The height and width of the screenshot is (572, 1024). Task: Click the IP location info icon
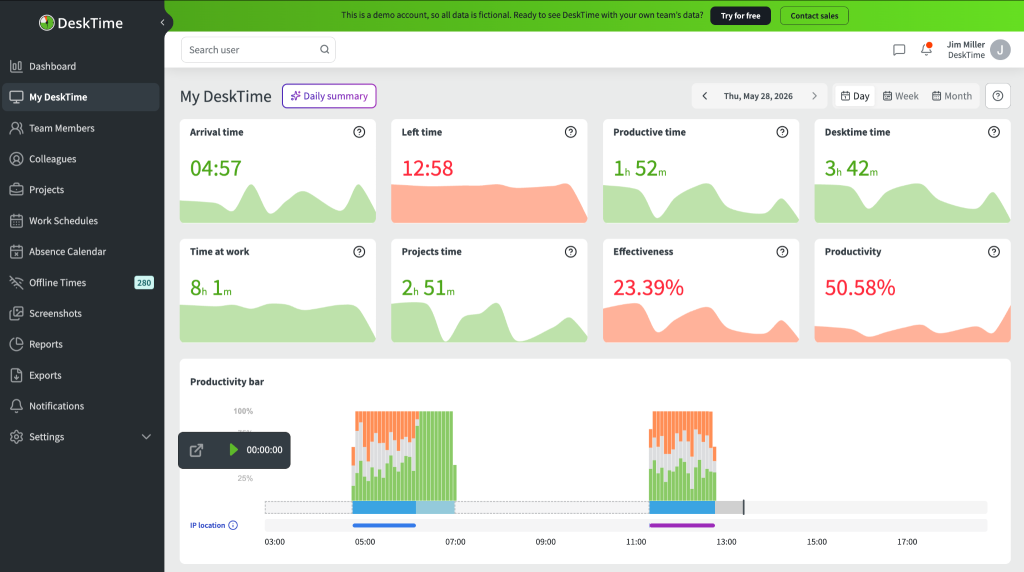coord(233,526)
